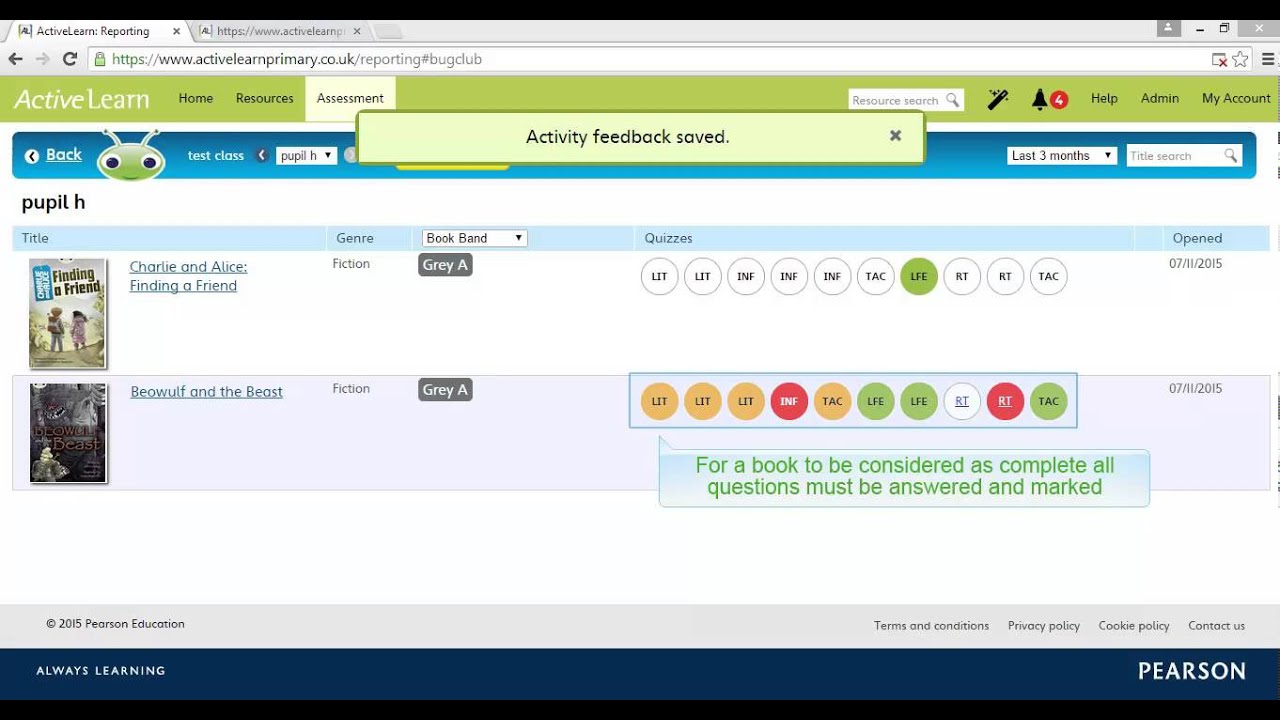Click the pupil h heading text
Viewport: 1280px width, 720px height.
click(53, 203)
